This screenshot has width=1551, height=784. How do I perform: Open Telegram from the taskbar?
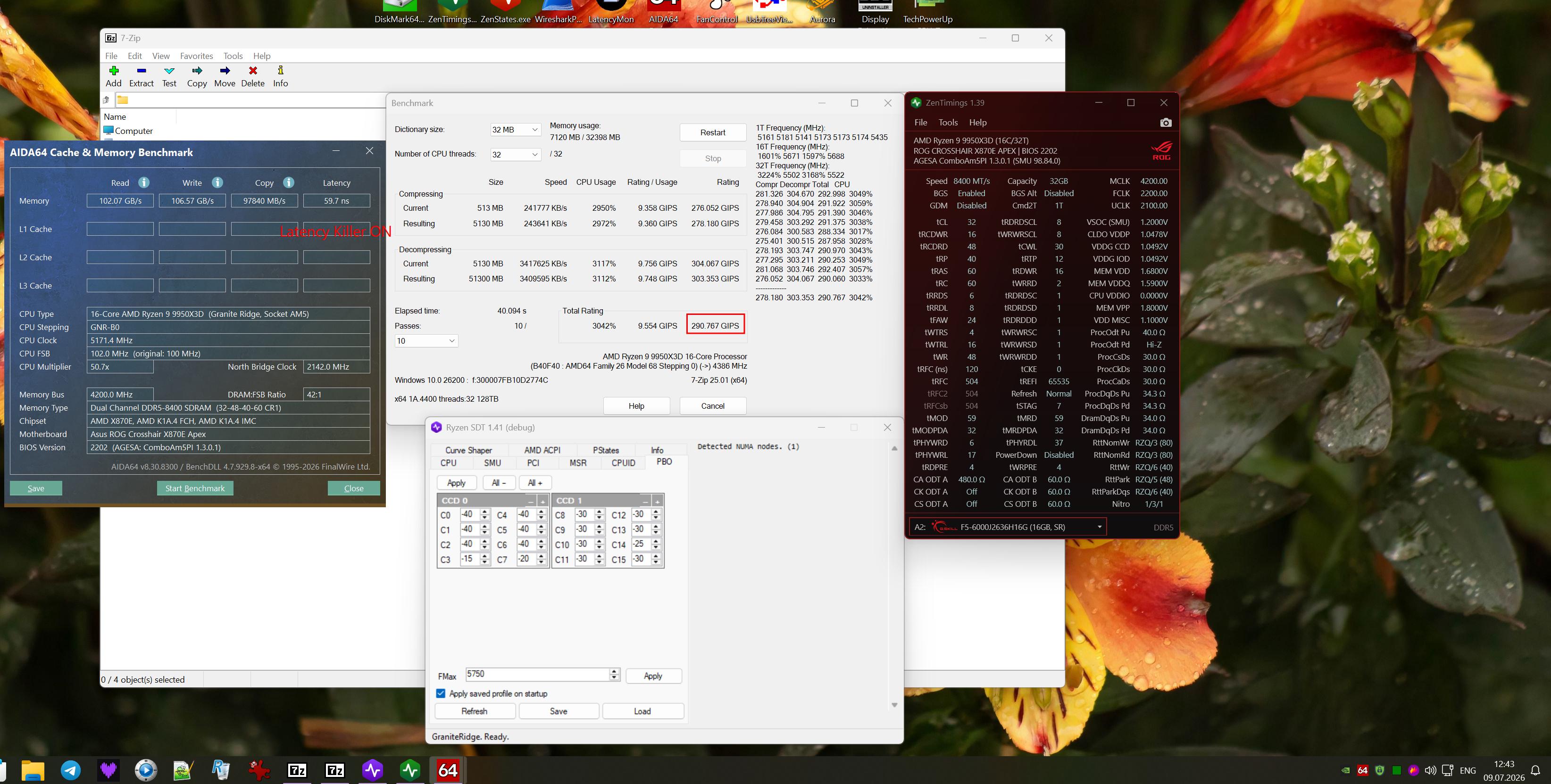tap(71, 770)
